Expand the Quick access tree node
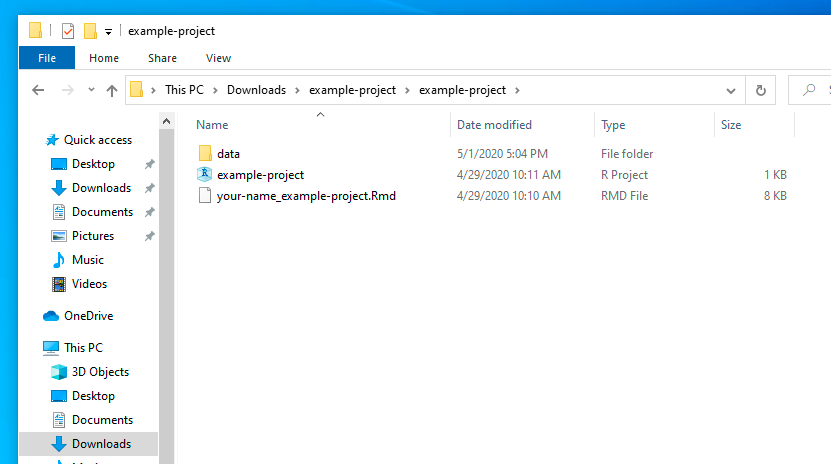 coord(34,140)
